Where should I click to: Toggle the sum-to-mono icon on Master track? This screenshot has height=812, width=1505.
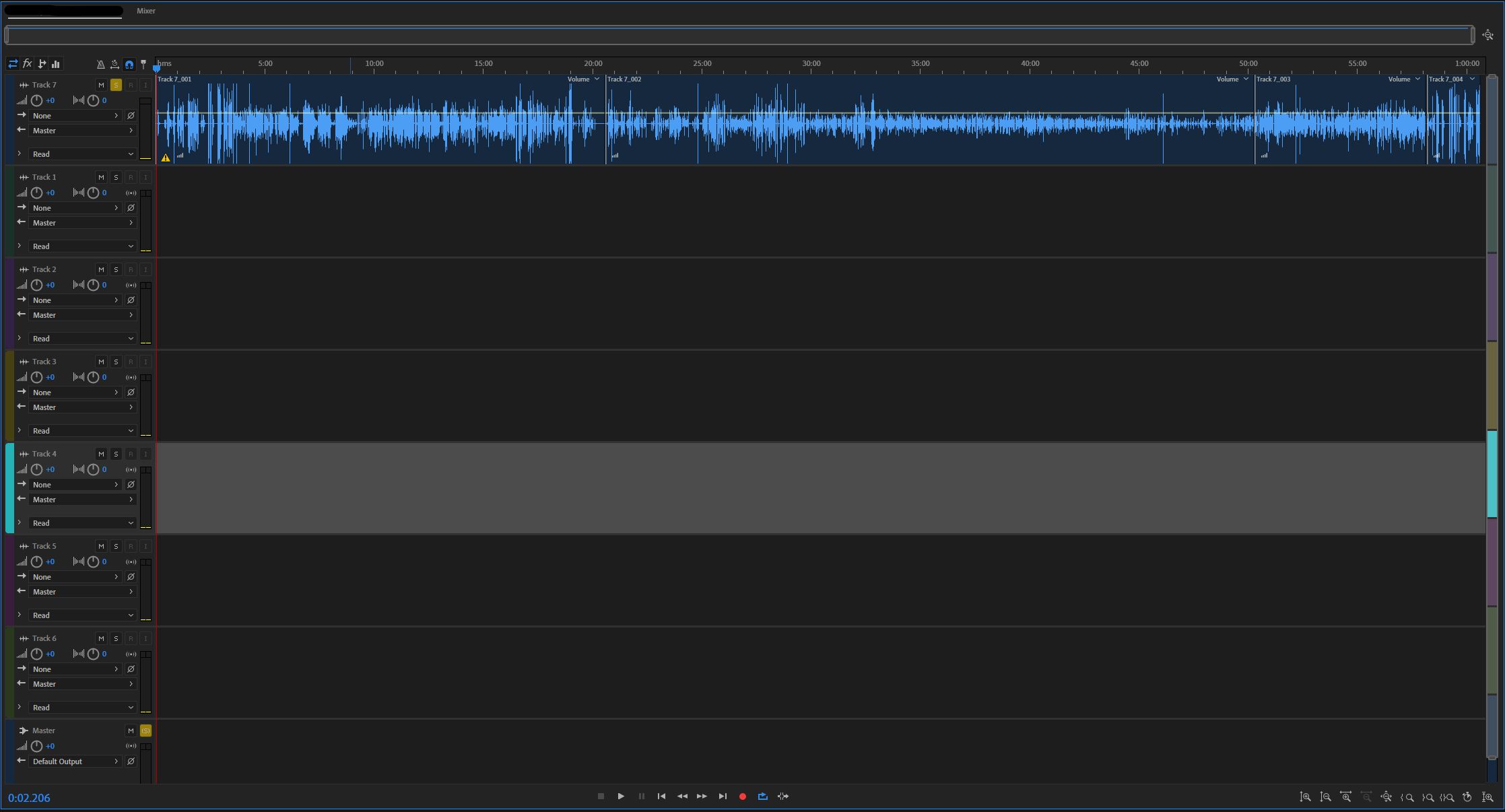pos(131,746)
